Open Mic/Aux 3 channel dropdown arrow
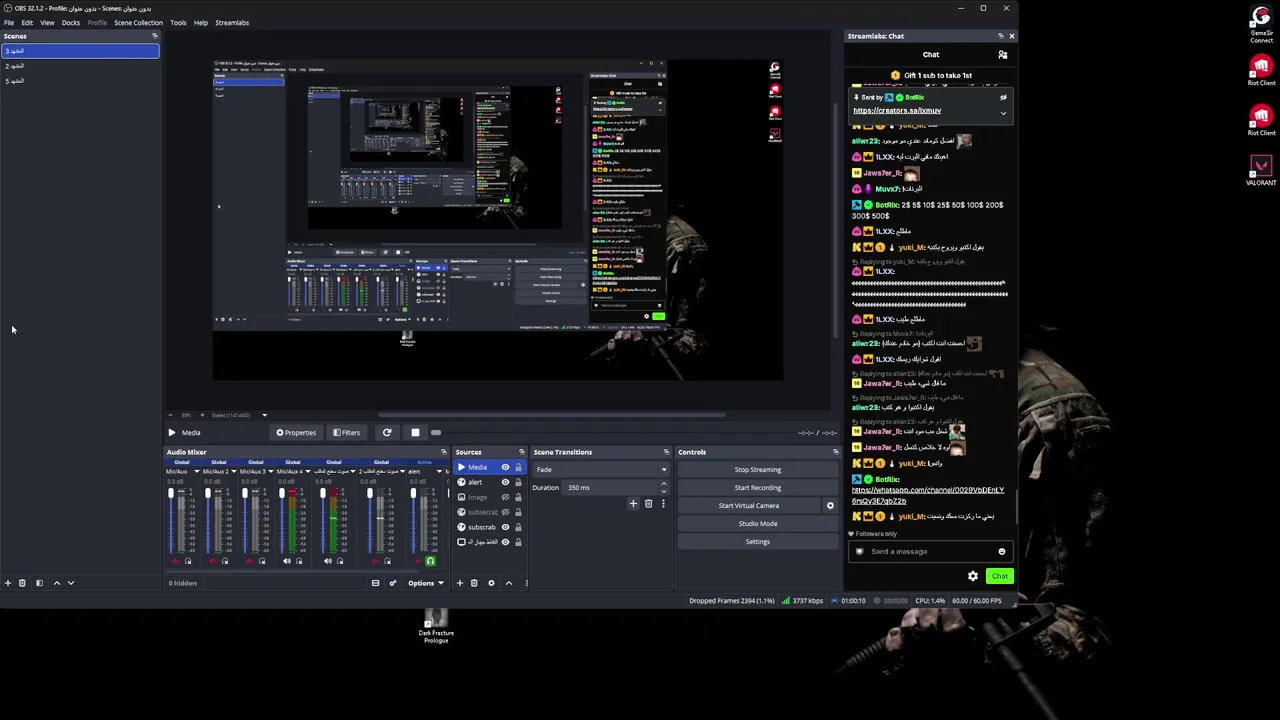This screenshot has width=1280, height=720. (x=270, y=472)
